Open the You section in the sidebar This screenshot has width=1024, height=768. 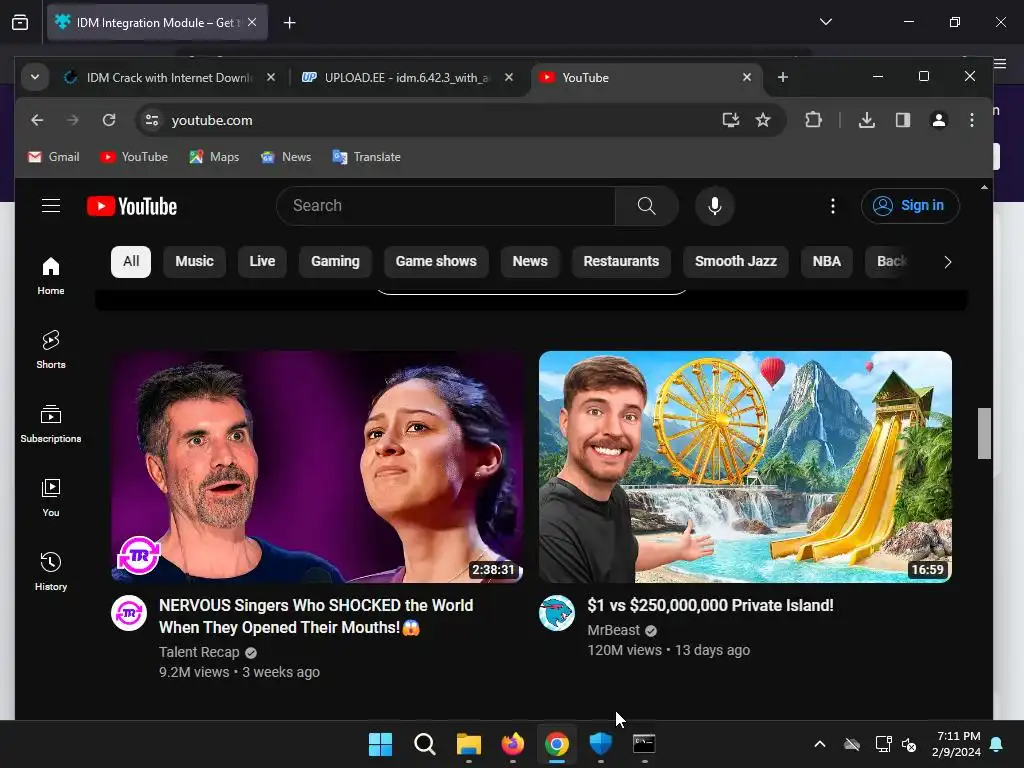[x=51, y=498]
